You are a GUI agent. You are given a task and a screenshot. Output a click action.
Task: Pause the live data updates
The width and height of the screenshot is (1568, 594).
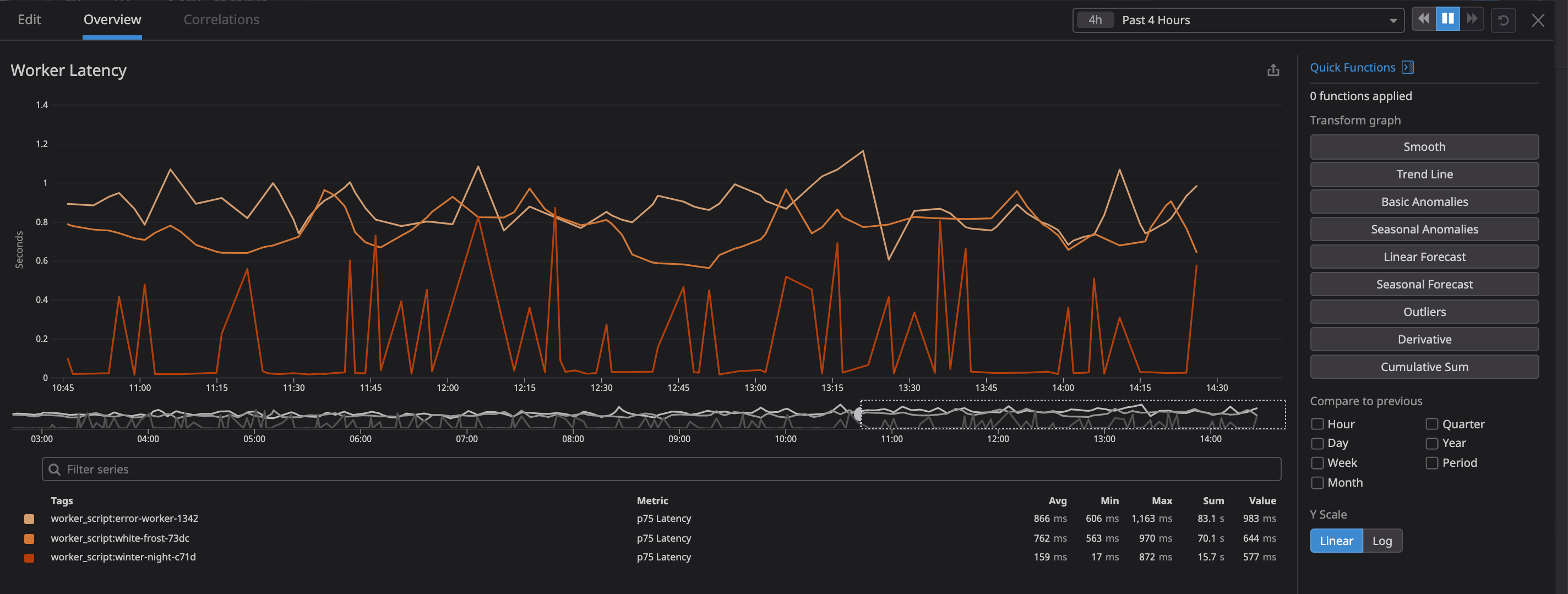tap(1447, 18)
